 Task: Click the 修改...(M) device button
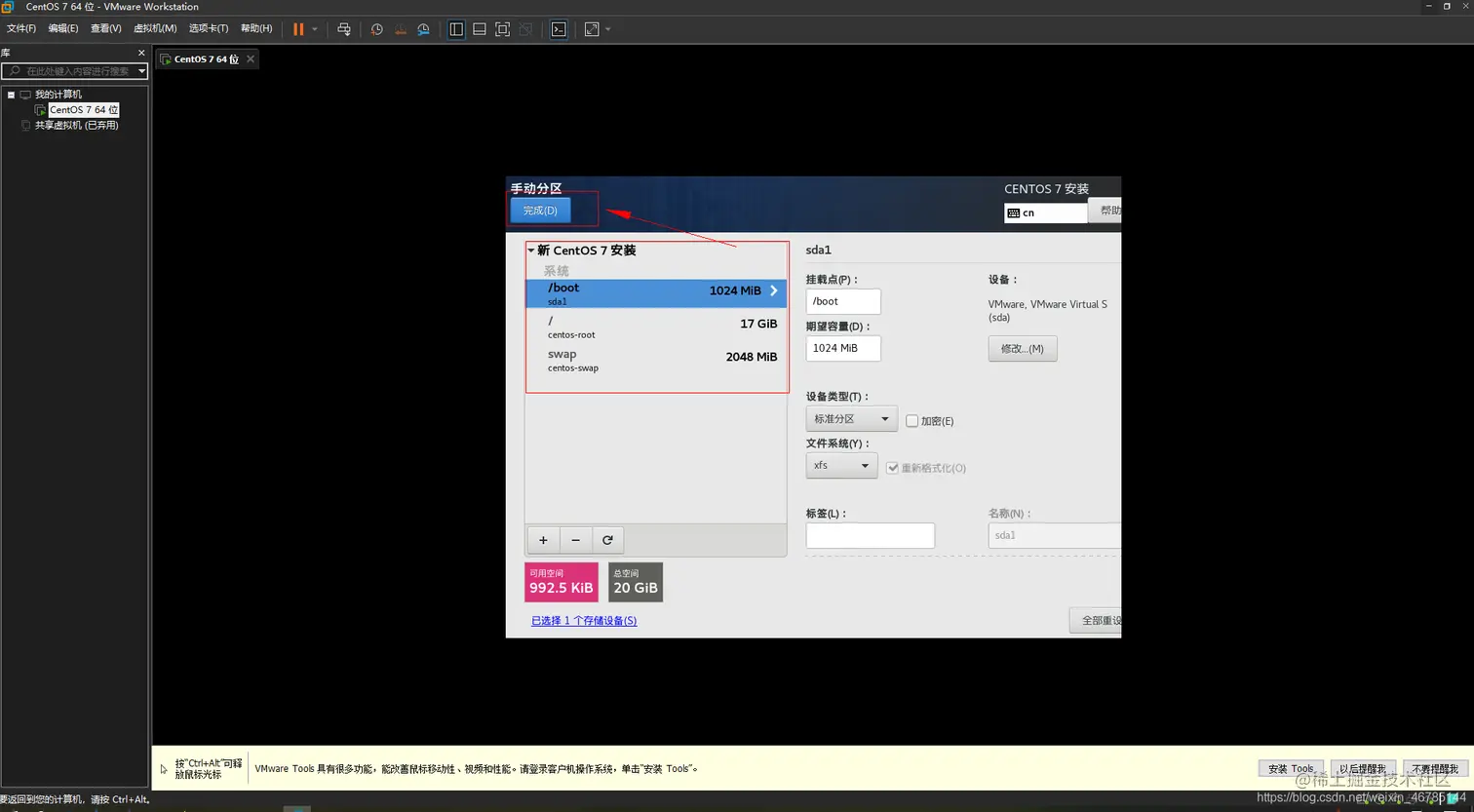point(1023,349)
